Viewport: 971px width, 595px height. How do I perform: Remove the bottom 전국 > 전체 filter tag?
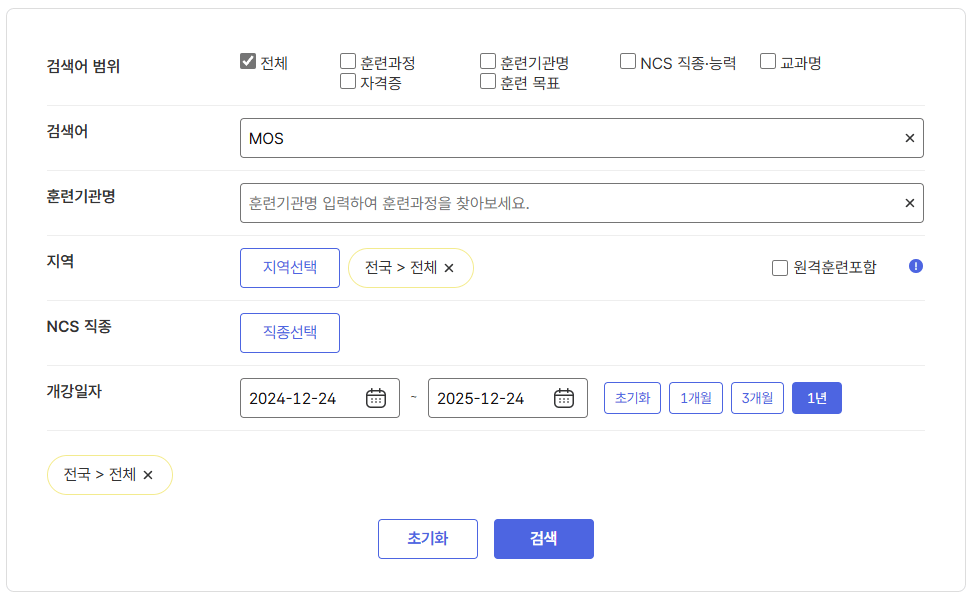coord(148,475)
